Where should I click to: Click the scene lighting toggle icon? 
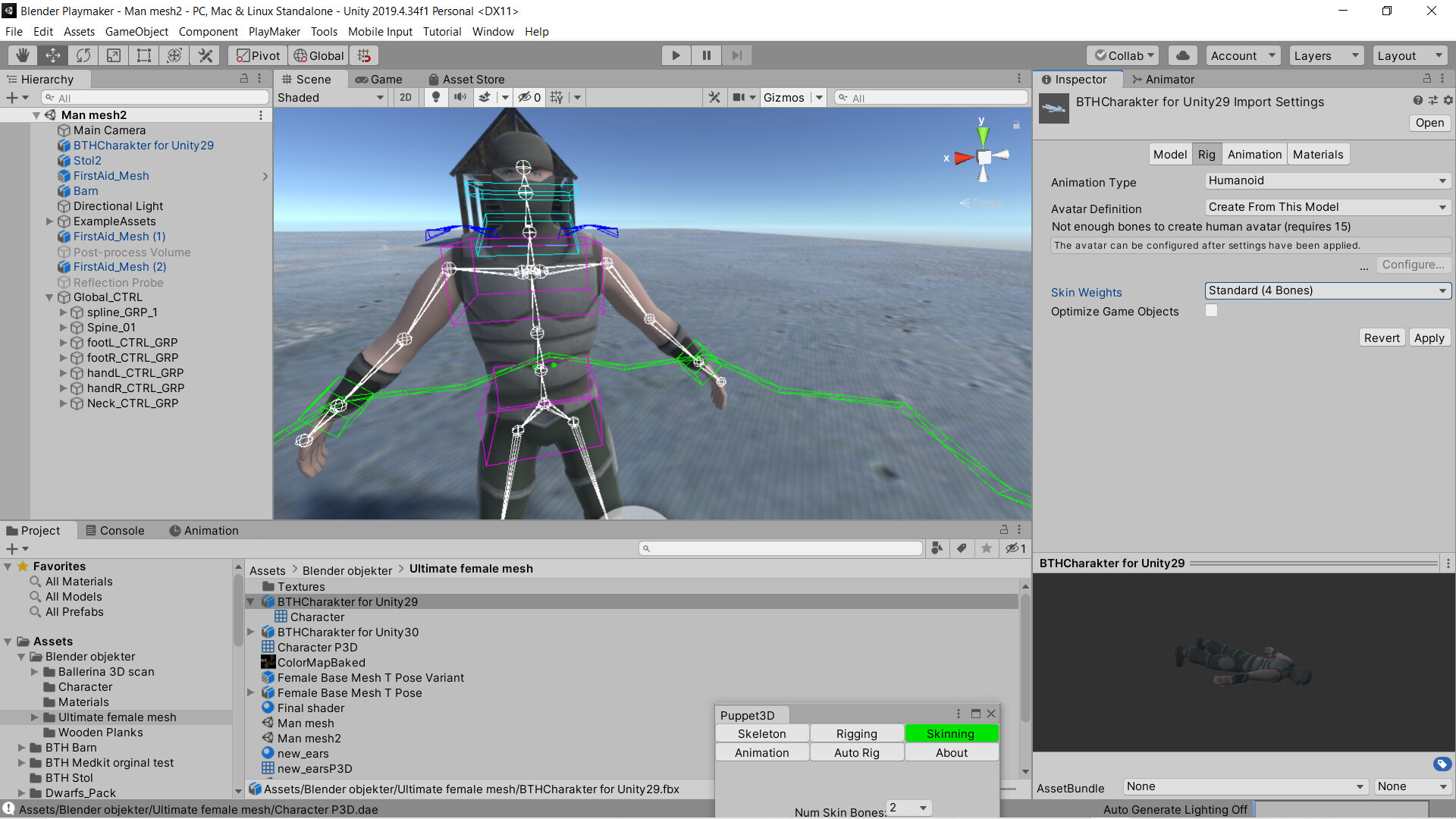[435, 97]
